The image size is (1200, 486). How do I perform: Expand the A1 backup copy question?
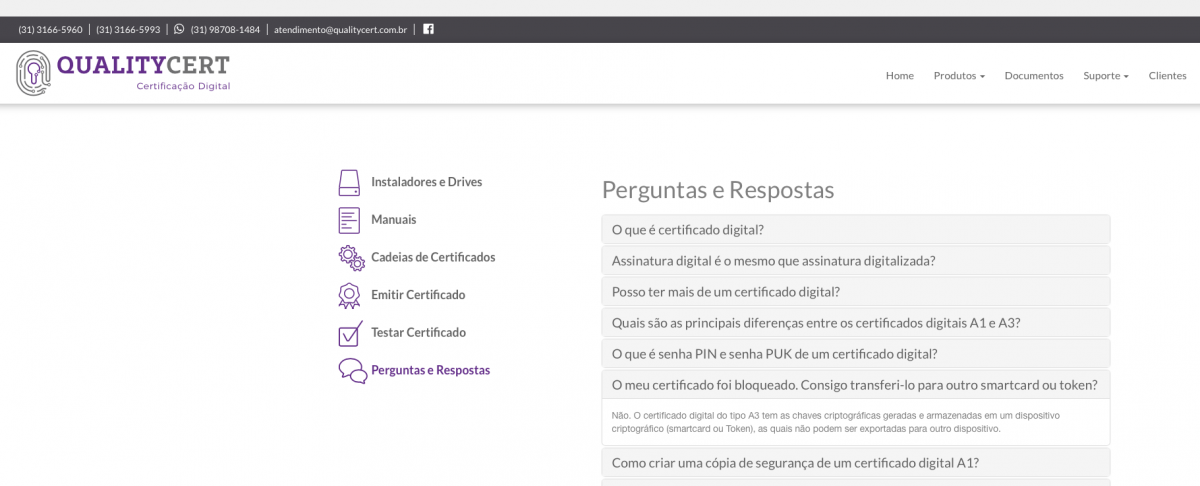(x=856, y=463)
